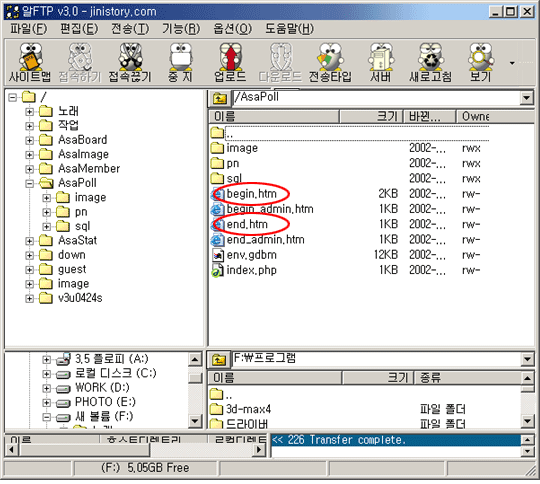Screen dimensions: 540x484
Task: Select the begin.htm file
Action: tap(252, 194)
